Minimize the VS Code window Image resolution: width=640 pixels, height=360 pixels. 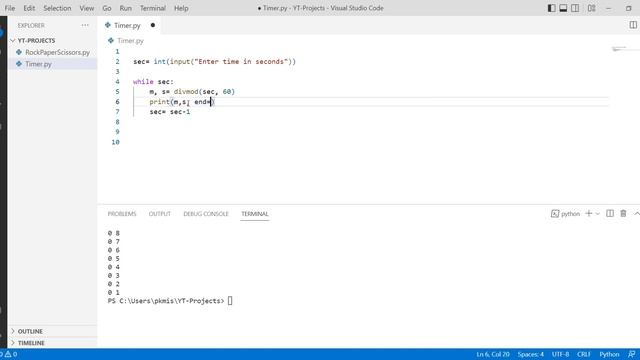[609, 8]
